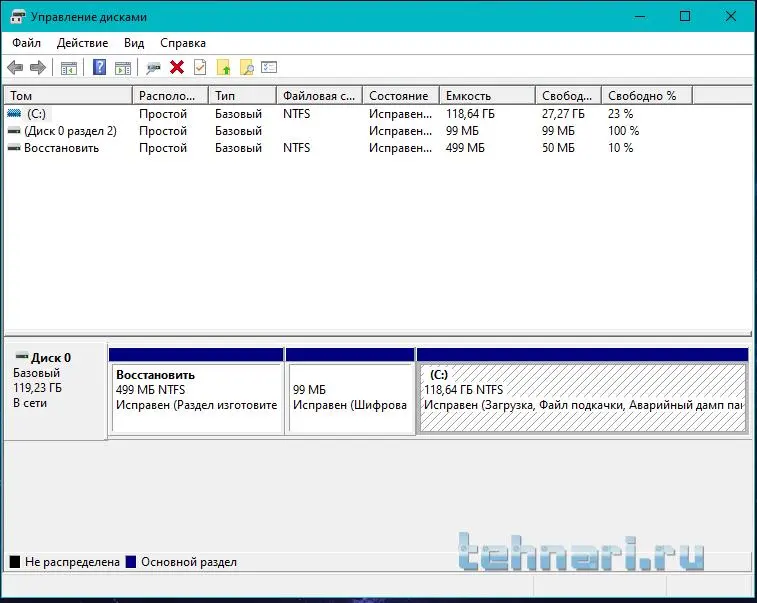This screenshot has width=757, height=603.
Task: Click the show/hide console tree icon
Action: (69, 68)
